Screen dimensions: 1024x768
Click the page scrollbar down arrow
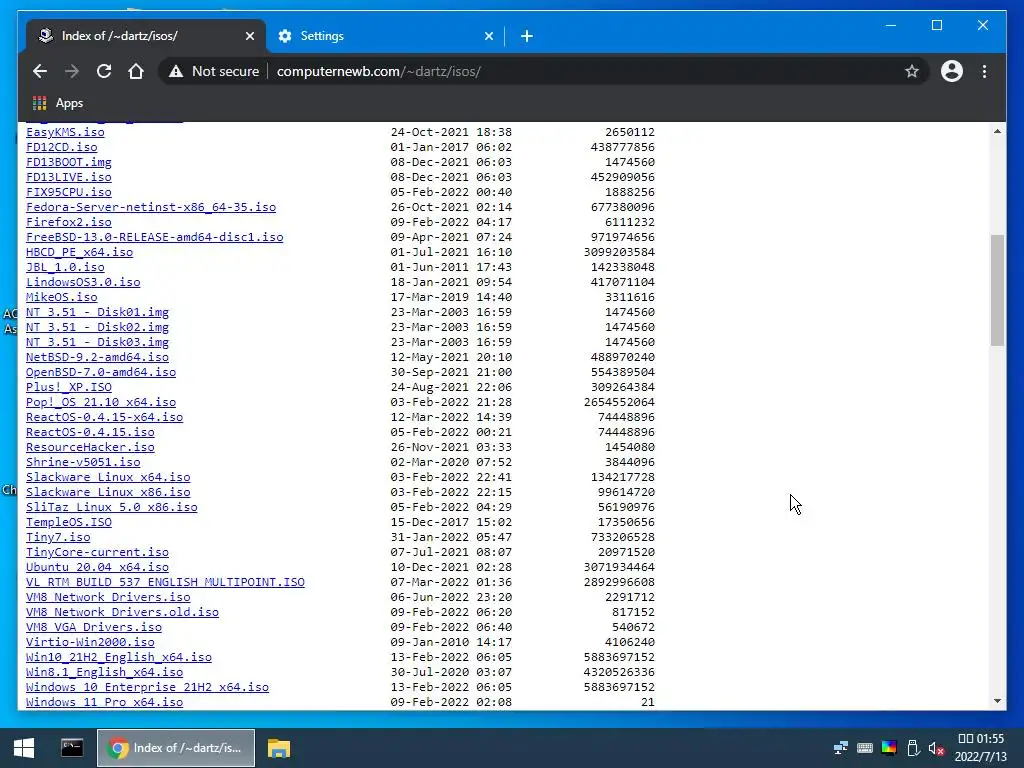click(997, 701)
